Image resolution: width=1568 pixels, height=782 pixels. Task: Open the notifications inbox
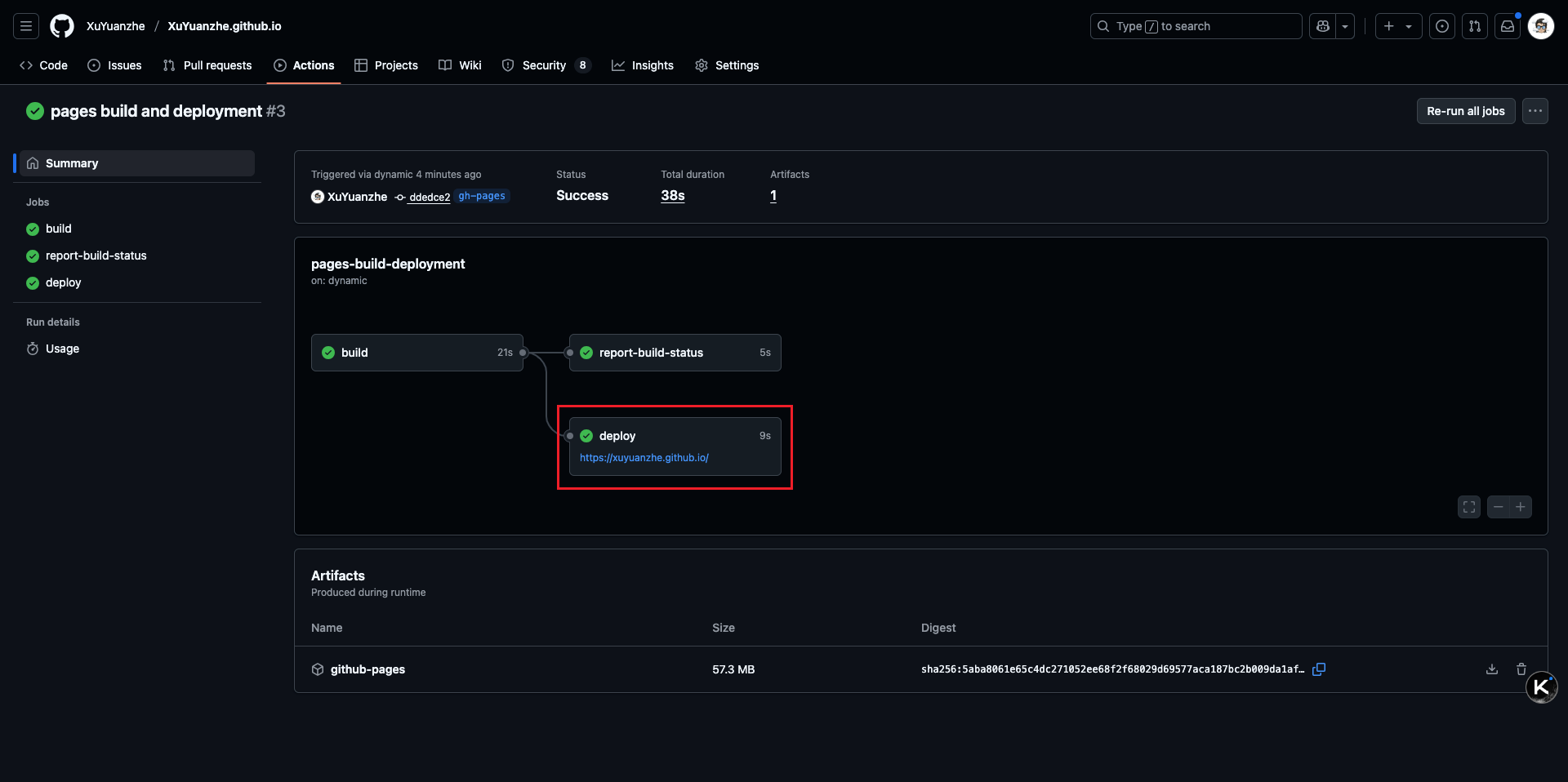(x=1508, y=26)
